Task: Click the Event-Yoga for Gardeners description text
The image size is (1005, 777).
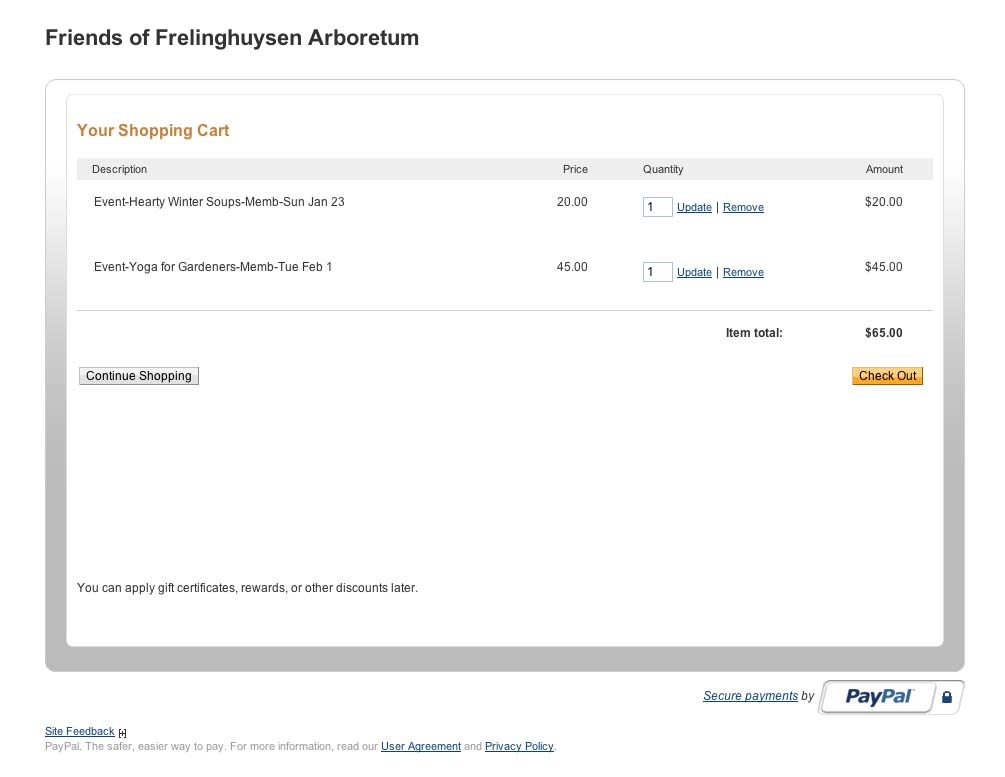Action: click(x=213, y=267)
